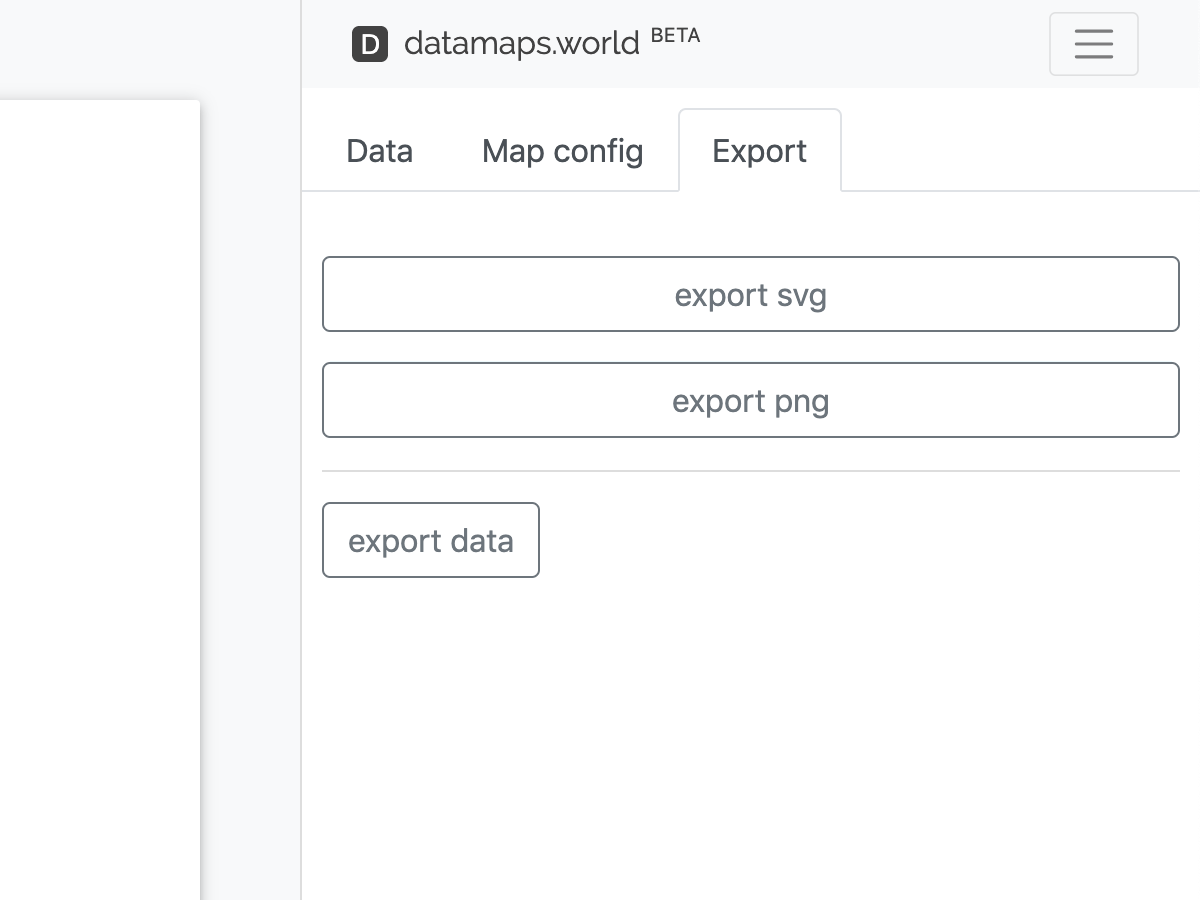Switch to the Data tab

(x=379, y=151)
